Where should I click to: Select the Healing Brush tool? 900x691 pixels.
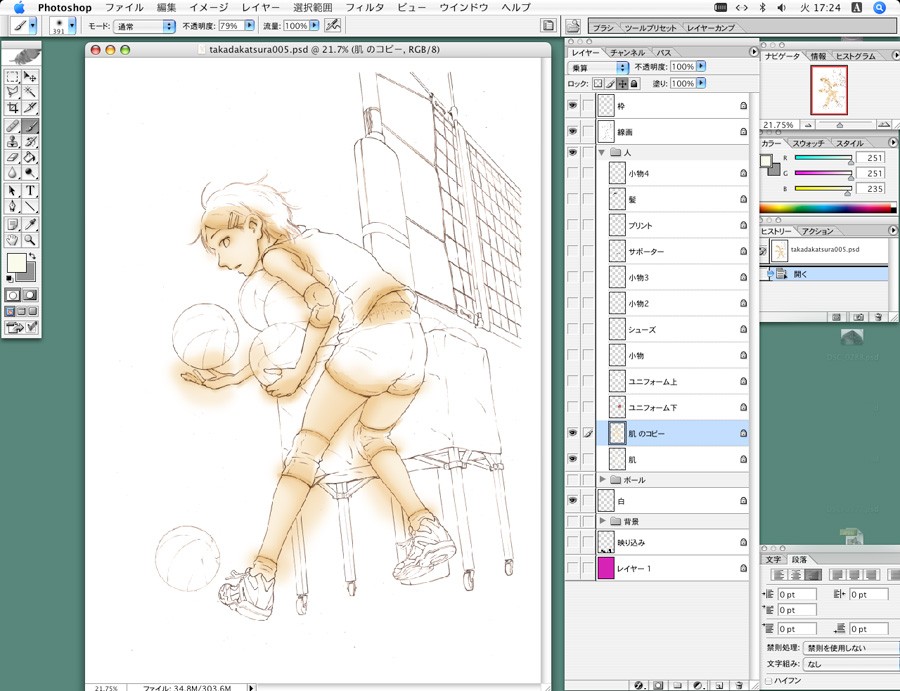(x=13, y=126)
